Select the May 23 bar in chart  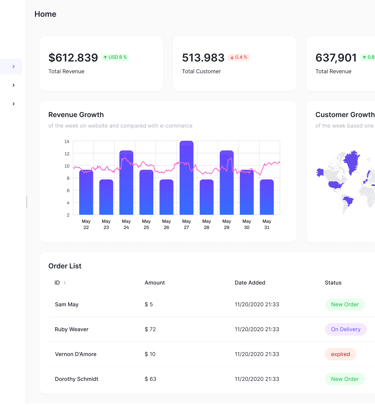tap(106, 197)
